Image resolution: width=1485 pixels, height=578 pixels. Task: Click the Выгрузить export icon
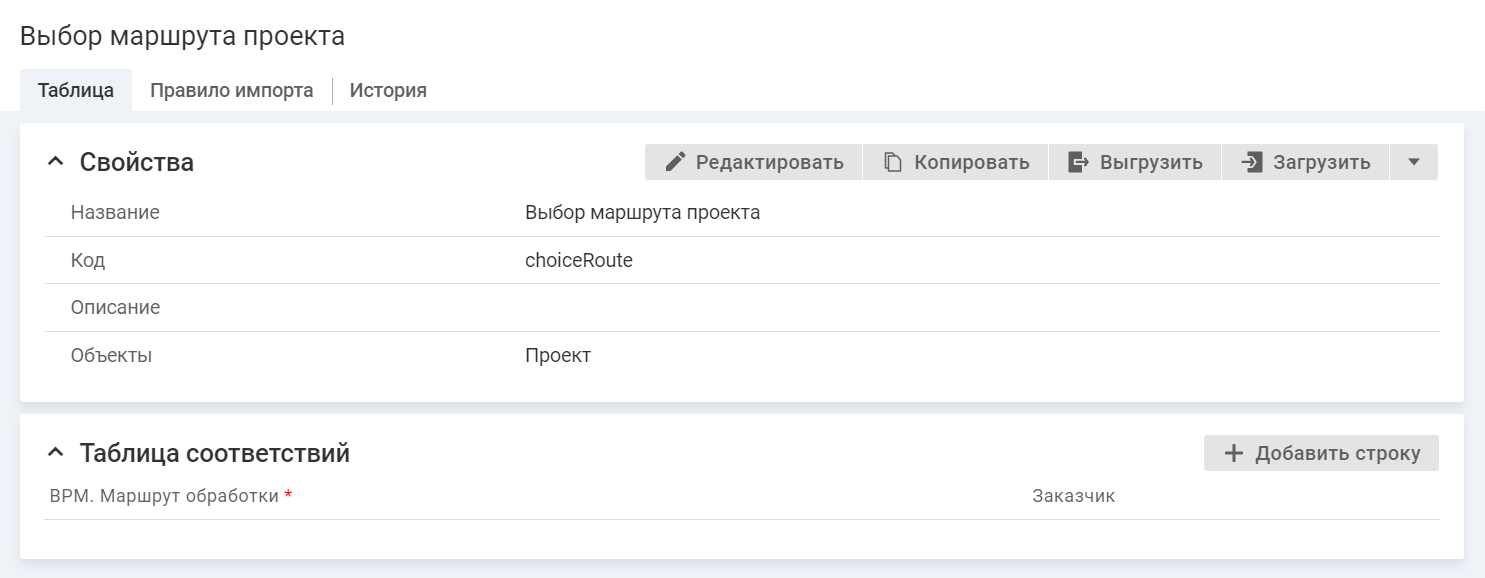tap(1078, 162)
